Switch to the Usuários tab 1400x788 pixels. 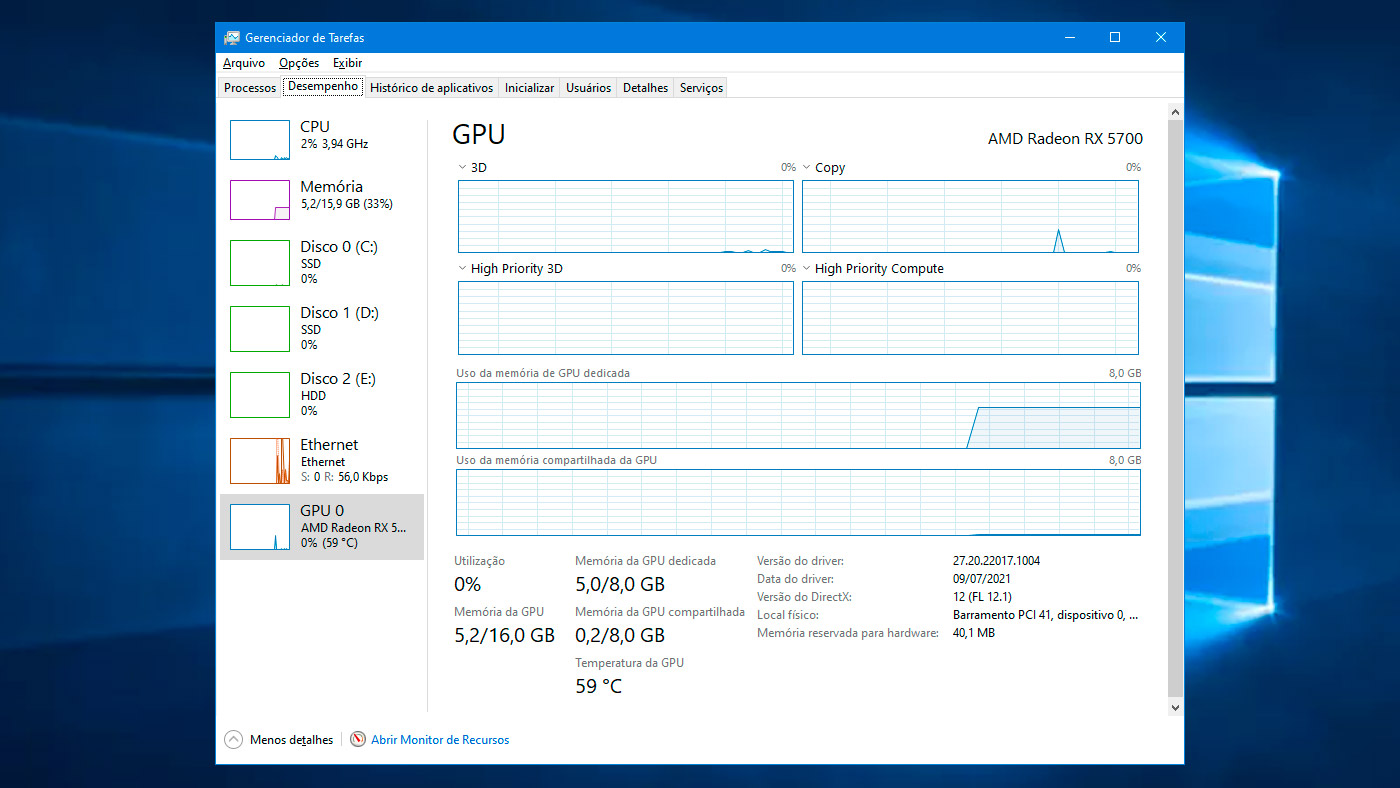click(588, 88)
